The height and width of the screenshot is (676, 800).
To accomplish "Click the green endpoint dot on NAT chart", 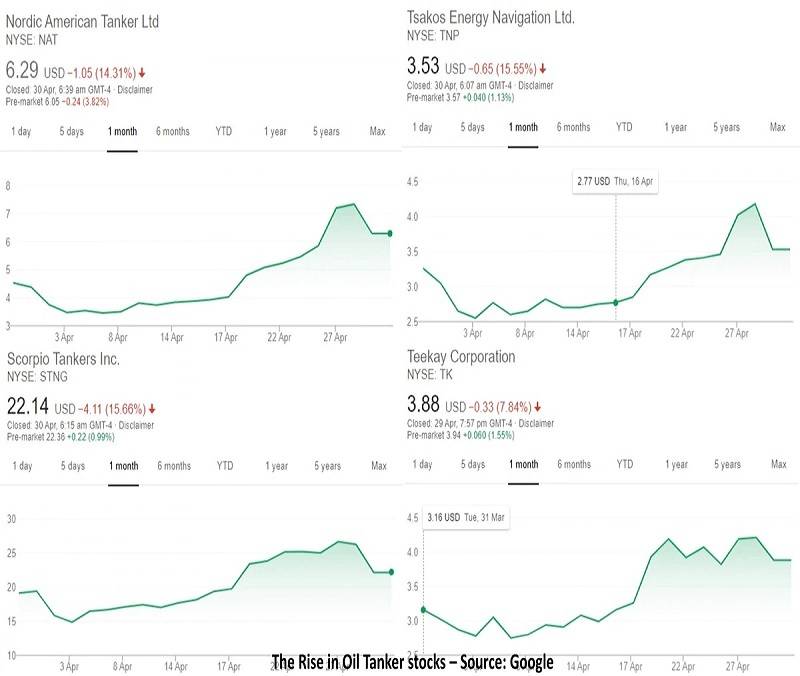I will pyautogui.click(x=389, y=233).
